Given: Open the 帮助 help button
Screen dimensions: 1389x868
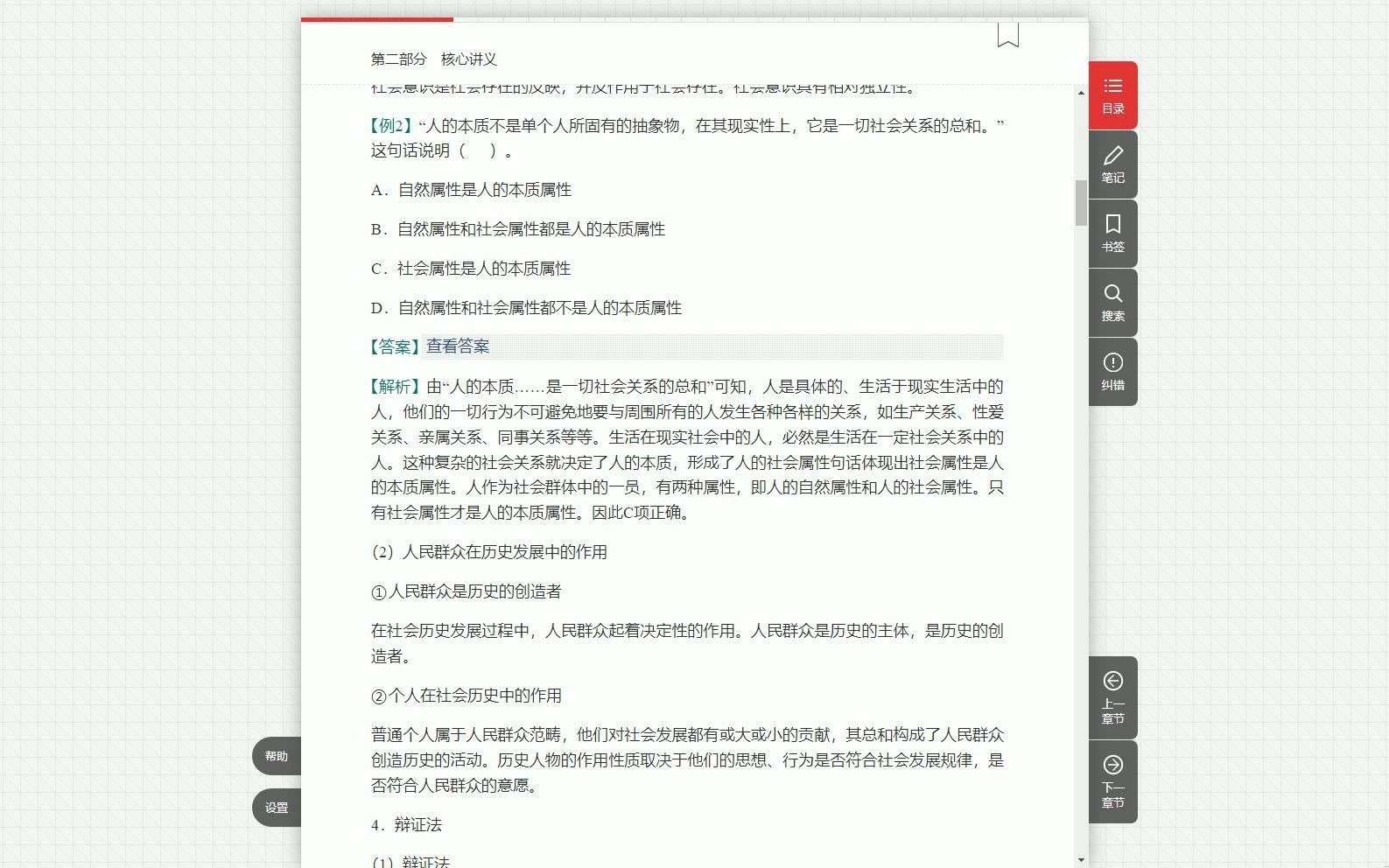Looking at the screenshot, I should tap(277, 756).
